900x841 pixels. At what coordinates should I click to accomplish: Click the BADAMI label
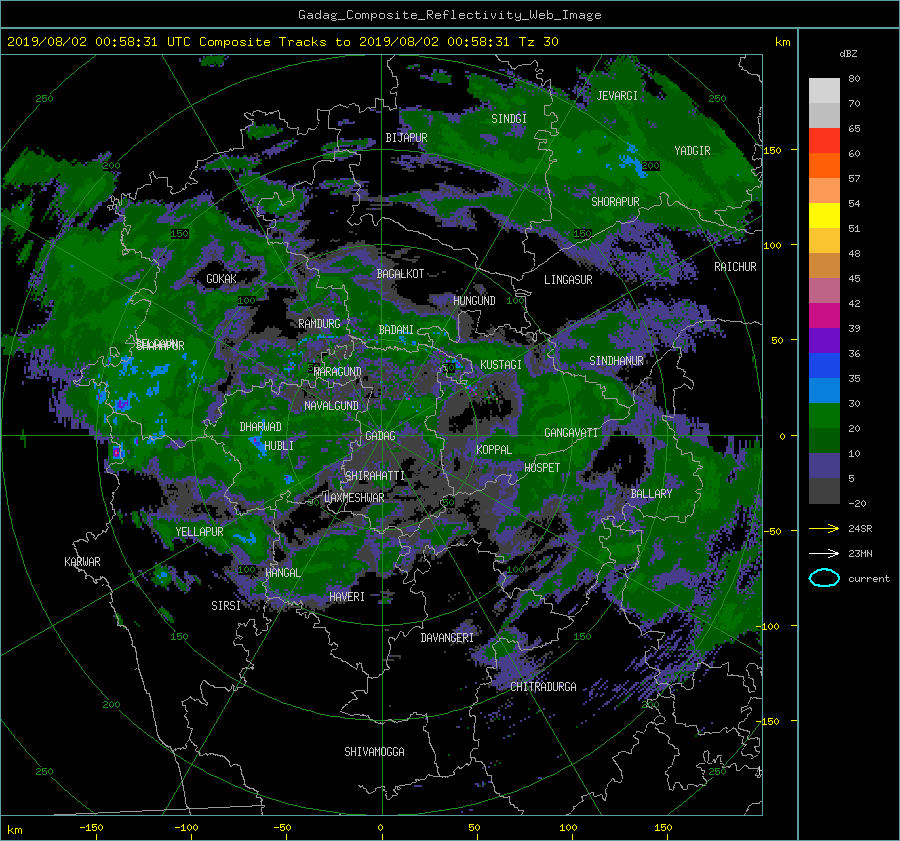click(x=396, y=330)
